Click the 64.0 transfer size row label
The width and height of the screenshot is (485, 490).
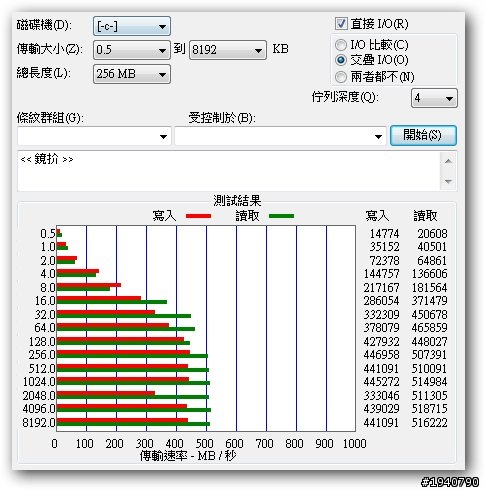(45, 328)
